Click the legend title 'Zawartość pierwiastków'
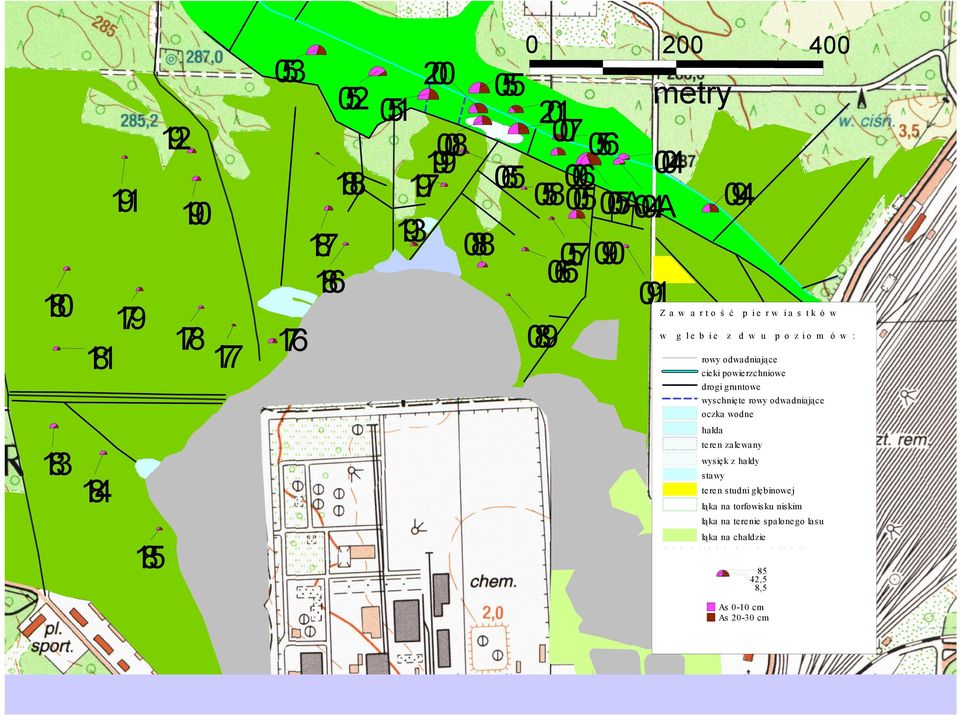960x716 pixels. 748,313
